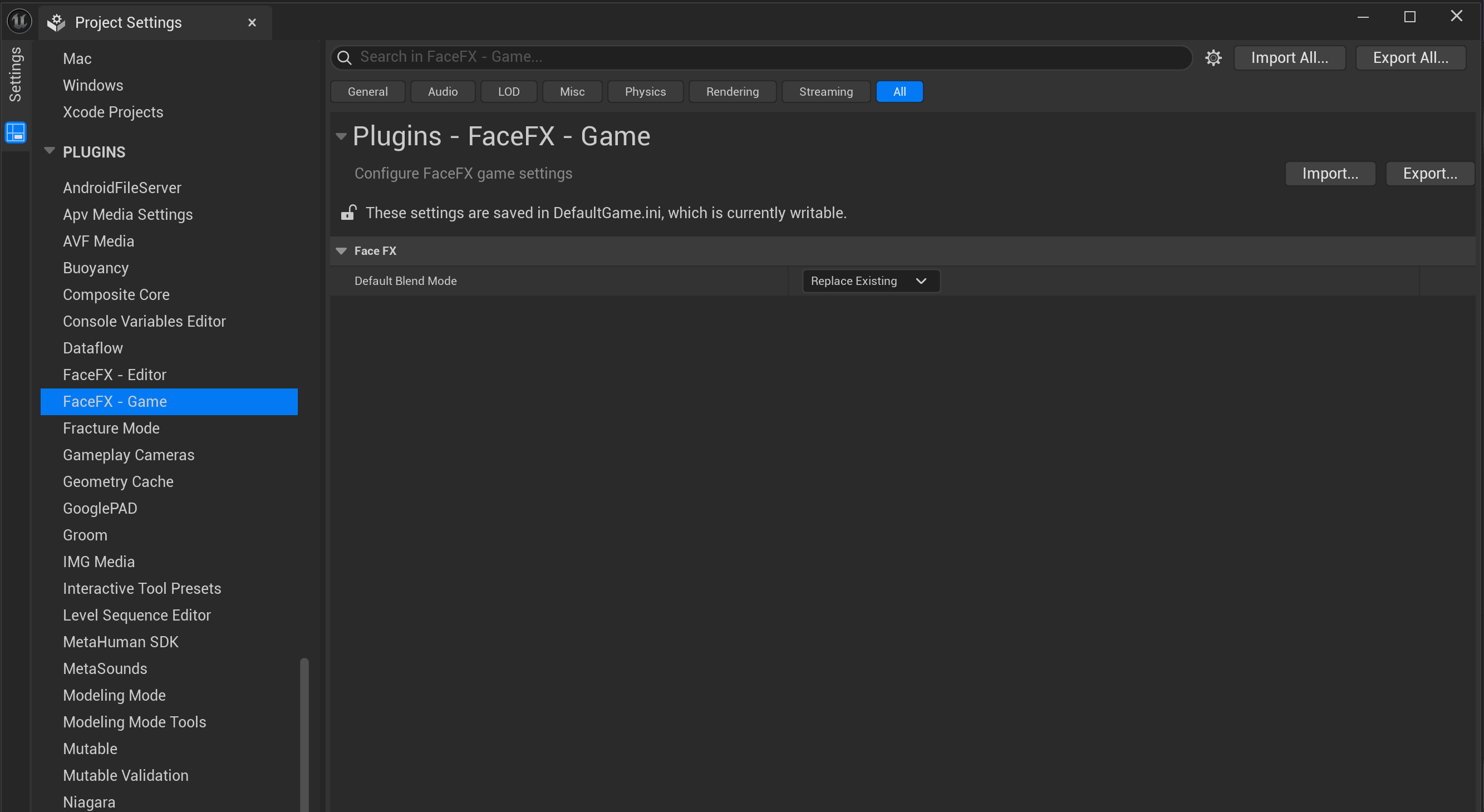Select the Misc filter tab

[x=572, y=92]
